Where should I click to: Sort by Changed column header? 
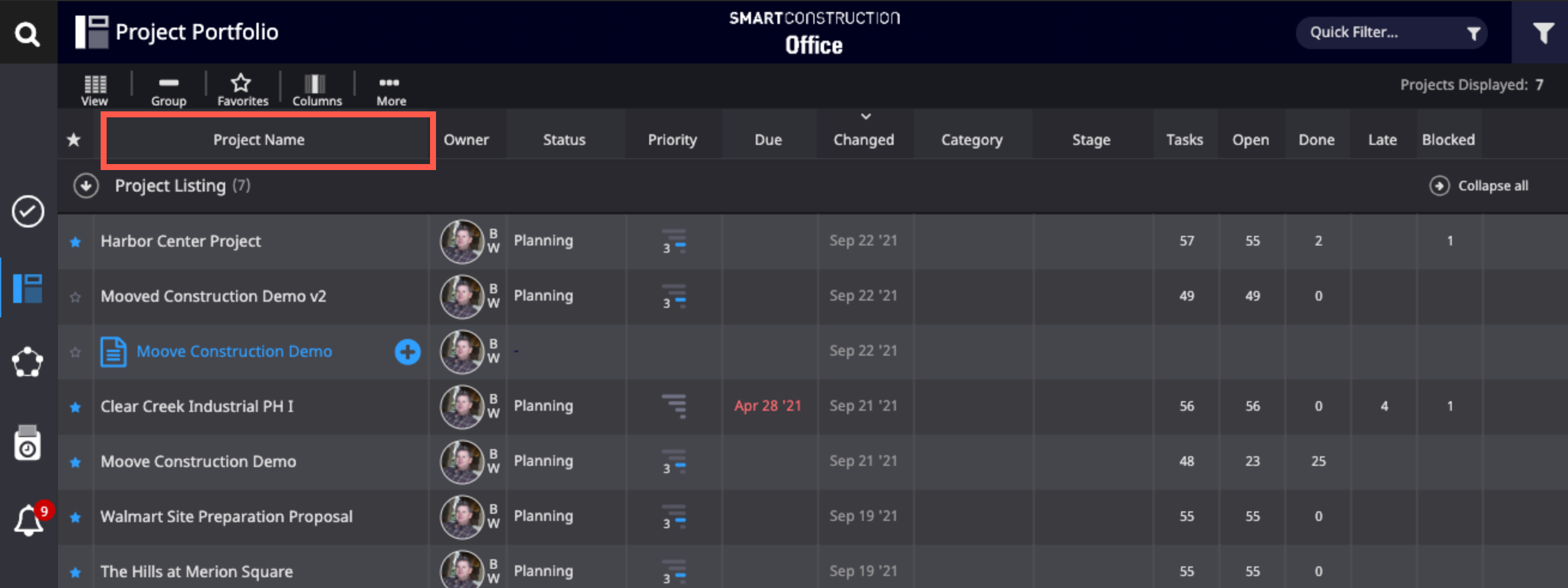[864, 140]
